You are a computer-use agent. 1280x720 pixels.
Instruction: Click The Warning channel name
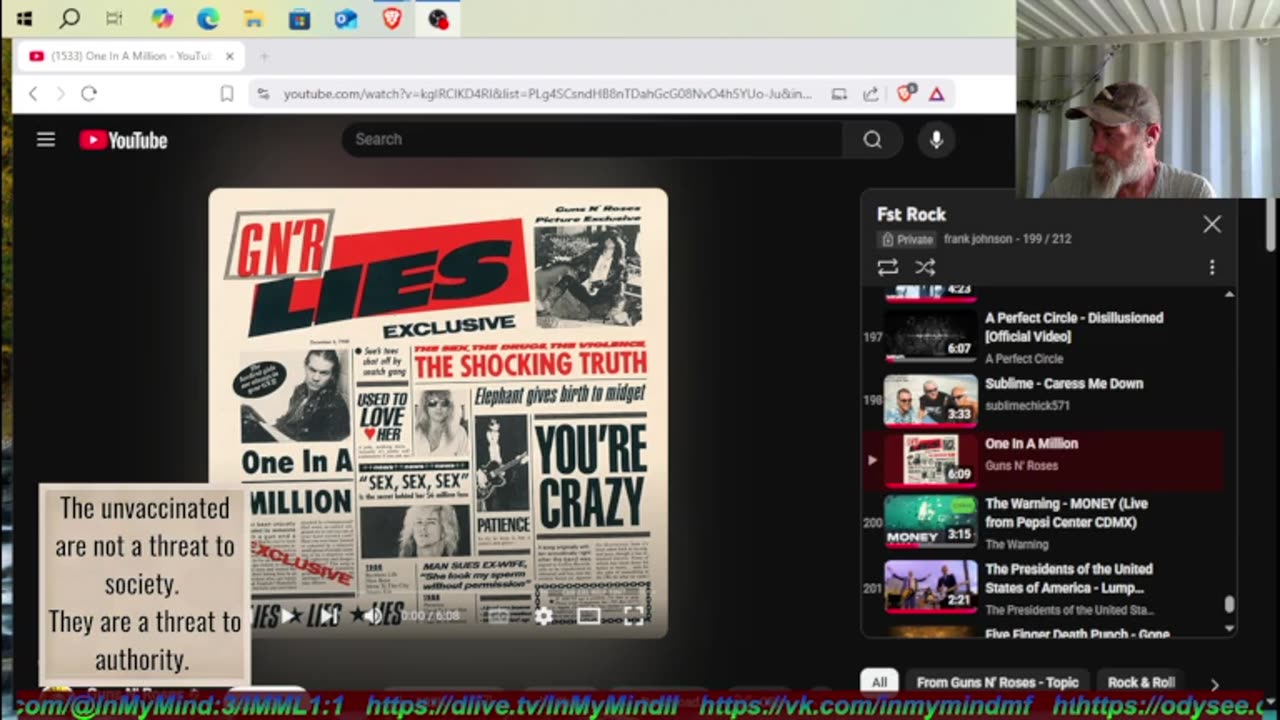(x=1017, y=544)
